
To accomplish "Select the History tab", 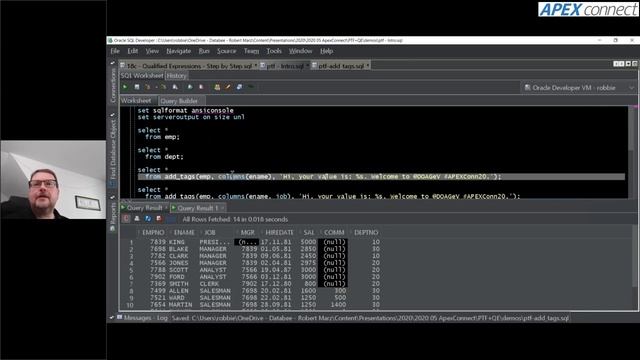I will coord(176,76).
